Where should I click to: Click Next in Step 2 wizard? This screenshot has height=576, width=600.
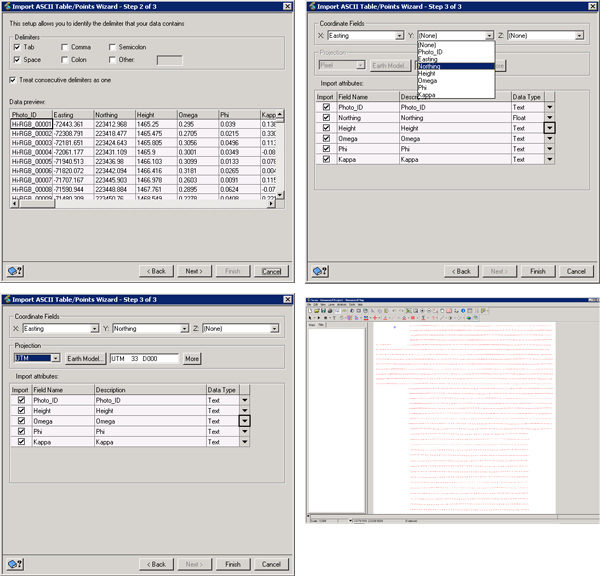(x=194, y=271)
